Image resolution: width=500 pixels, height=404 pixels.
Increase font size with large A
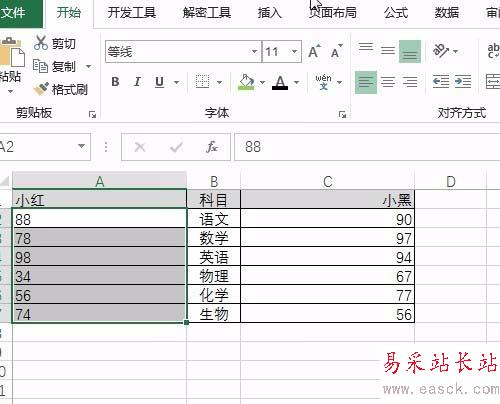pyautogui.click(x=314, y=51)
